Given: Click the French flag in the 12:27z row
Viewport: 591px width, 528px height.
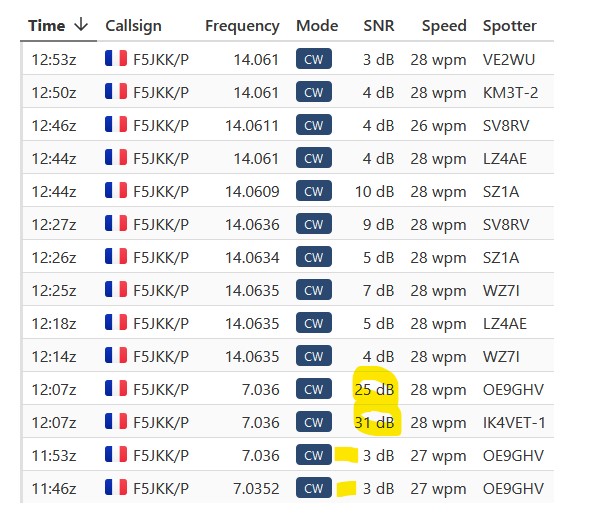Looking at the screenshot, I should point(116,223).
